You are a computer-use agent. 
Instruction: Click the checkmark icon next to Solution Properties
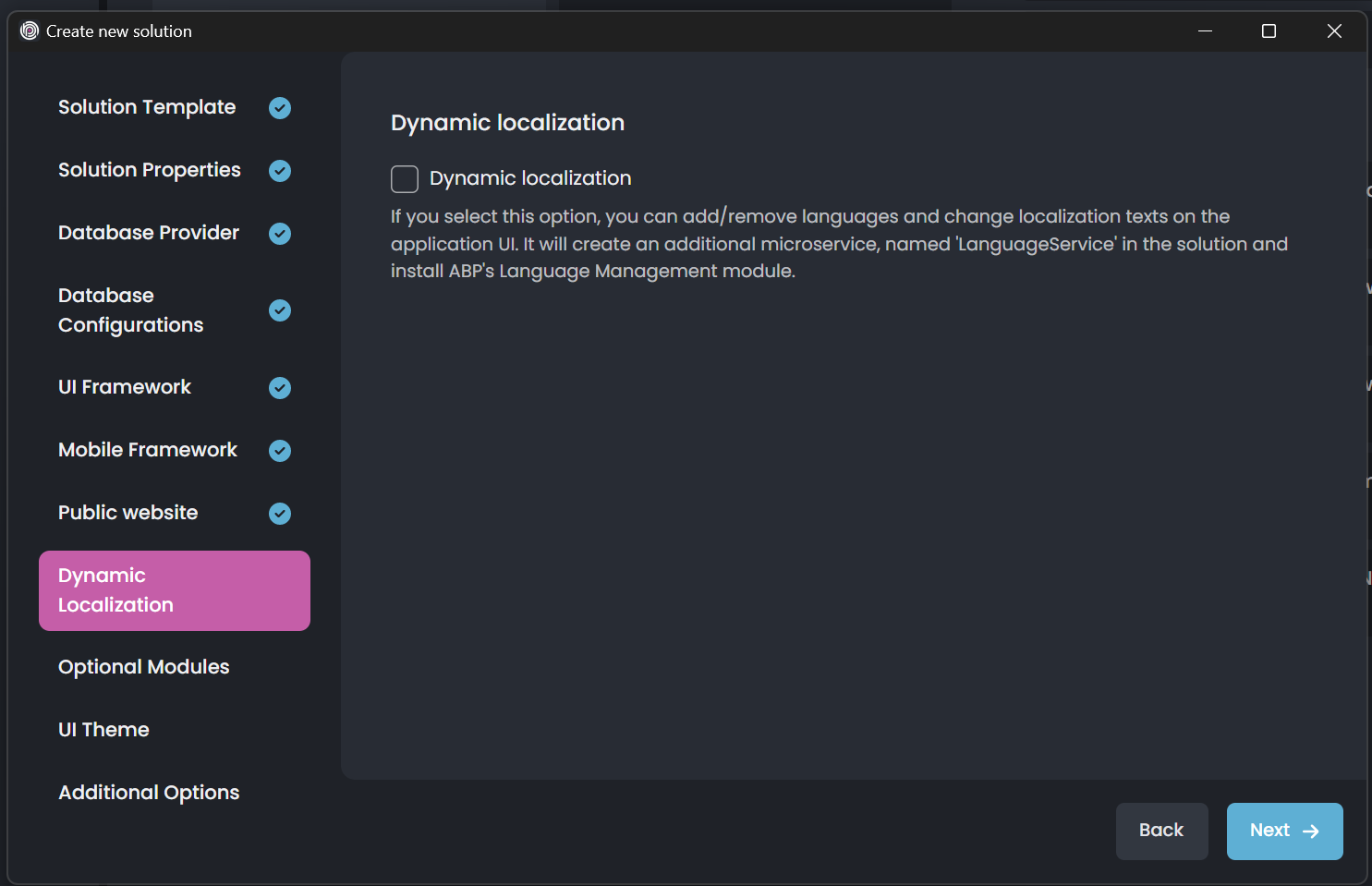point(280,171)
